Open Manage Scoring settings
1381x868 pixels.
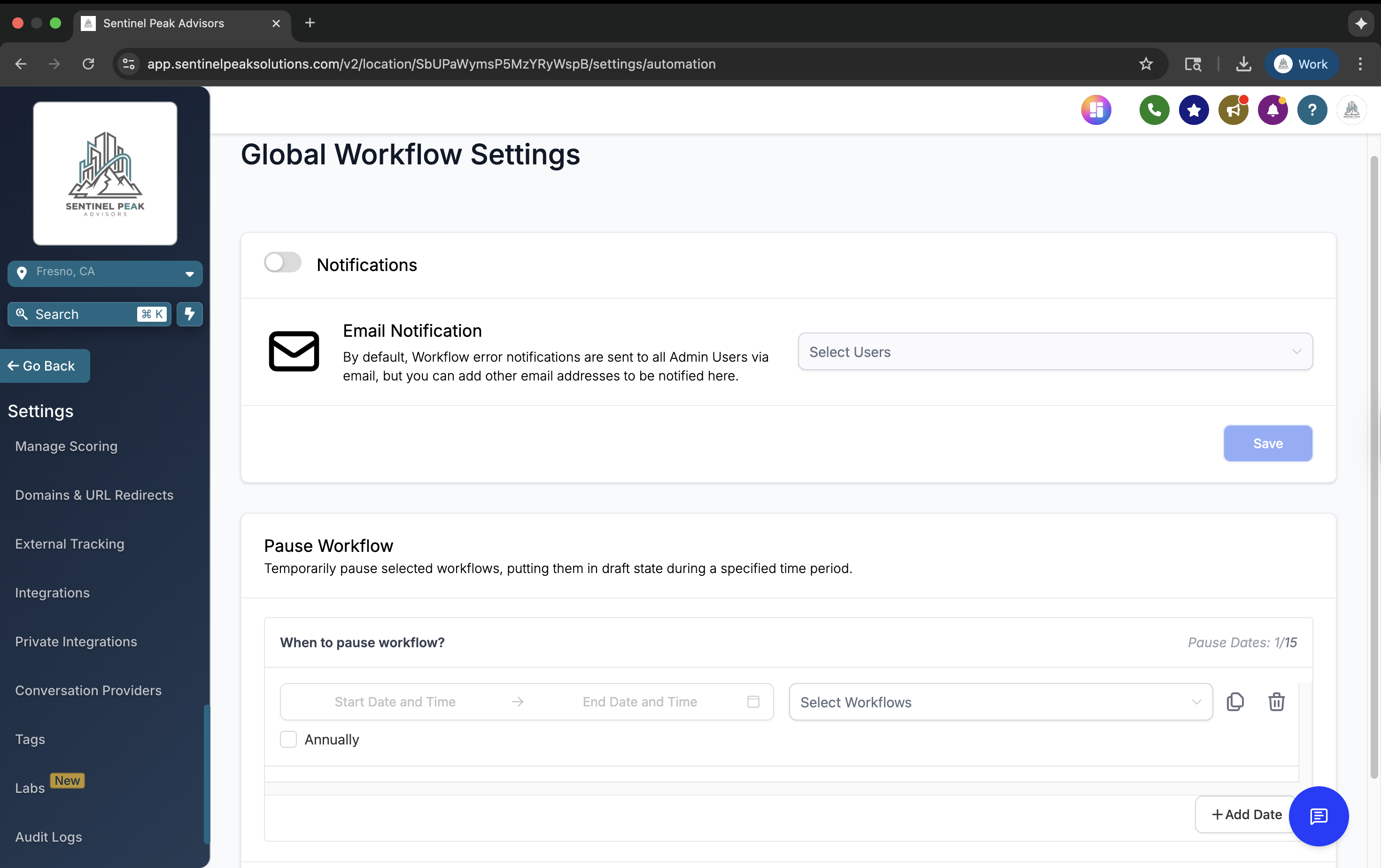point(66,446)
